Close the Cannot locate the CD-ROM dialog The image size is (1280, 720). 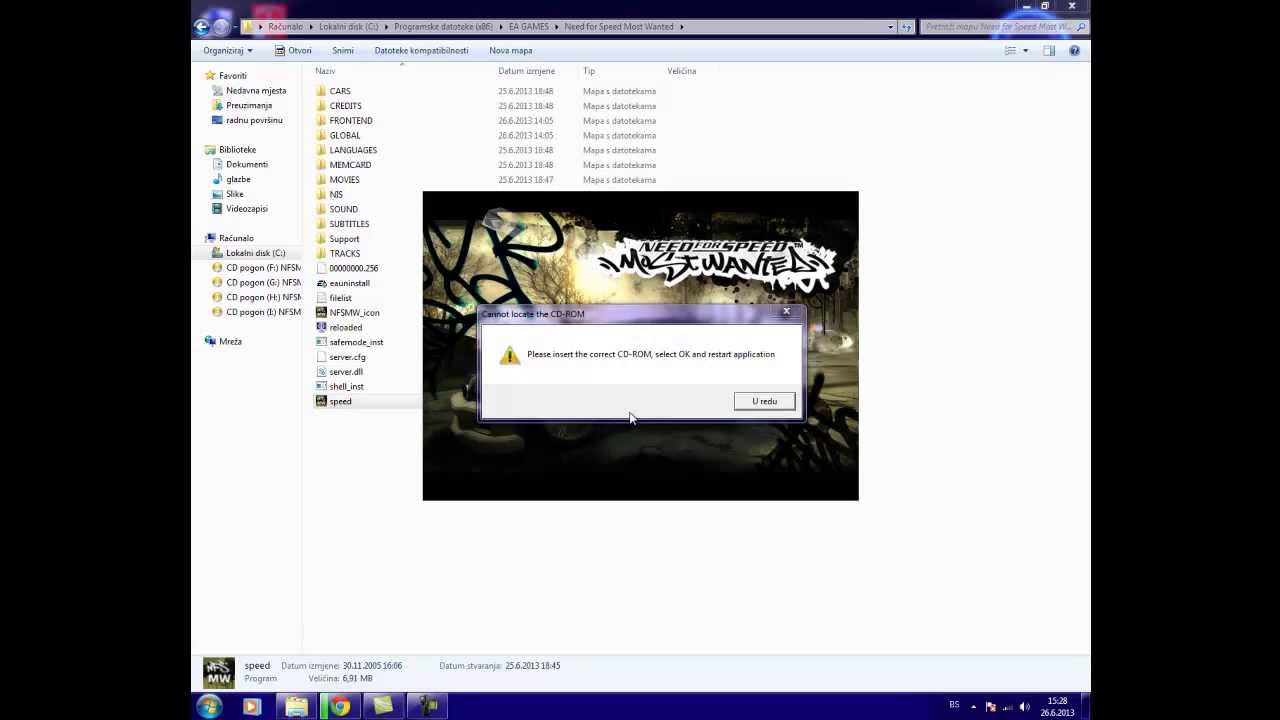pyautogui.click(x=786, y=312)
